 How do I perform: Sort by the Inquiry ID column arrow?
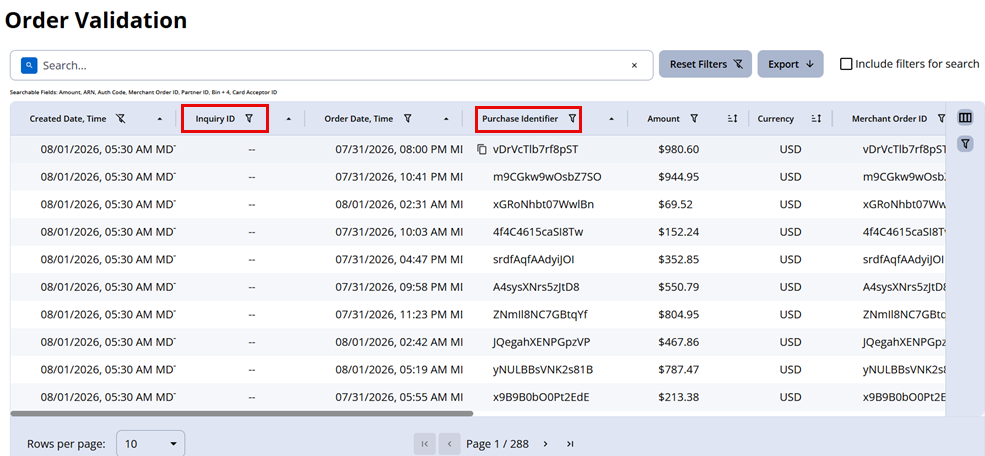(x=288, y=119)
